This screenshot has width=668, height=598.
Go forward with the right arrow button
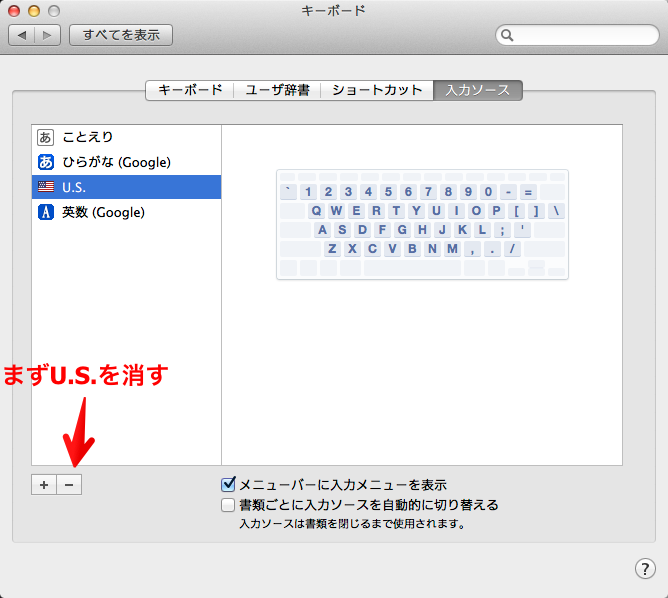point(47,35)
